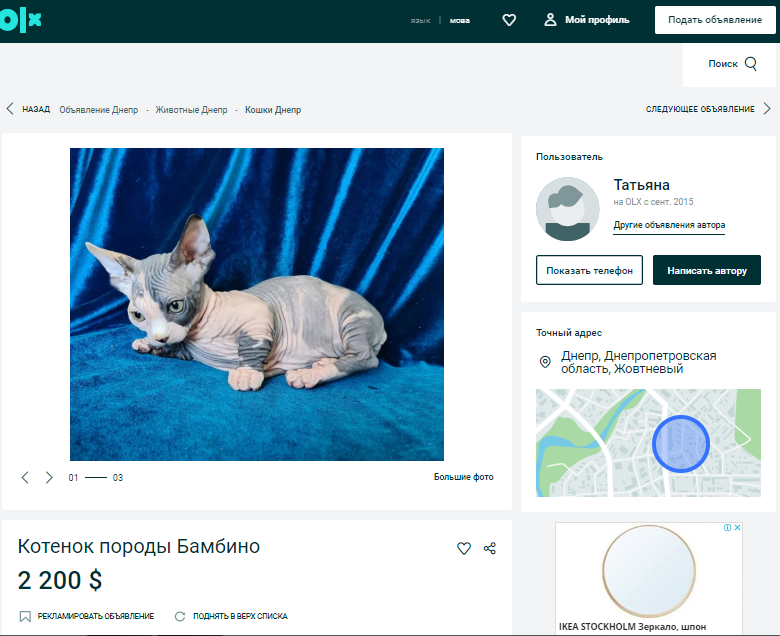Screen dimensions: 780x636
Task: Click the OLX logo
Action: point(20,20)
